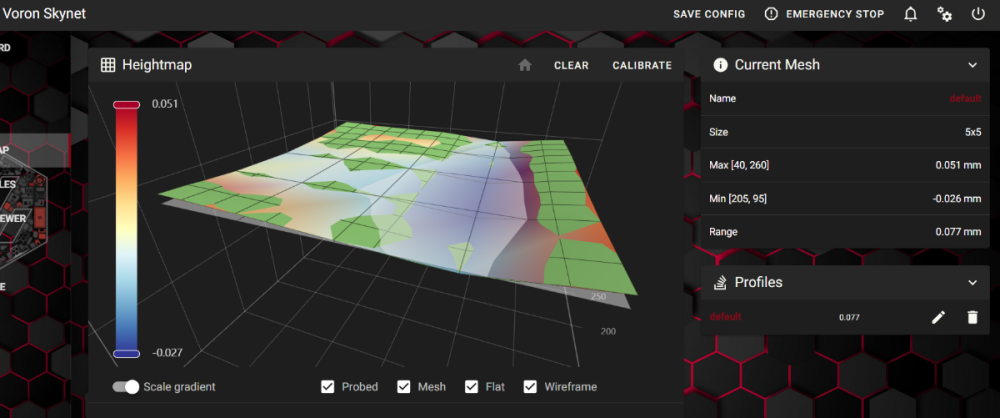Viewport: 1000px width, 418px height.
Task: Click the power icon in top bar
Action: [x=978, y=14]
